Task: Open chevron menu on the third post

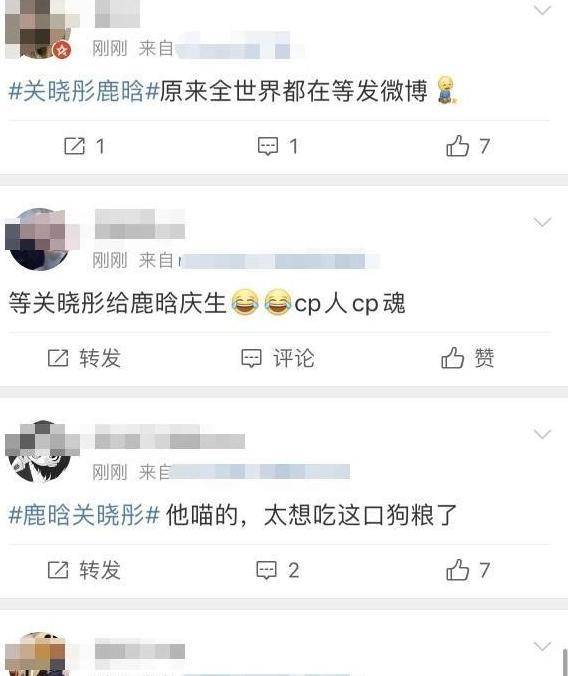Action: click(x=542, y=434)
